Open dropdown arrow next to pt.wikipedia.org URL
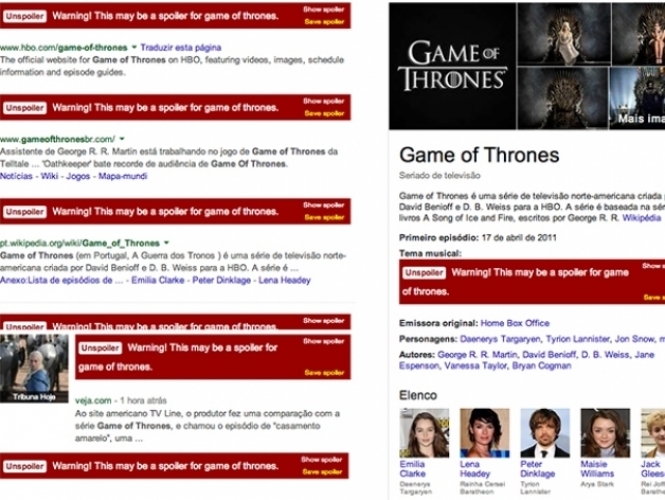Viewport: 665px width, 500px height. coord(167,243)
